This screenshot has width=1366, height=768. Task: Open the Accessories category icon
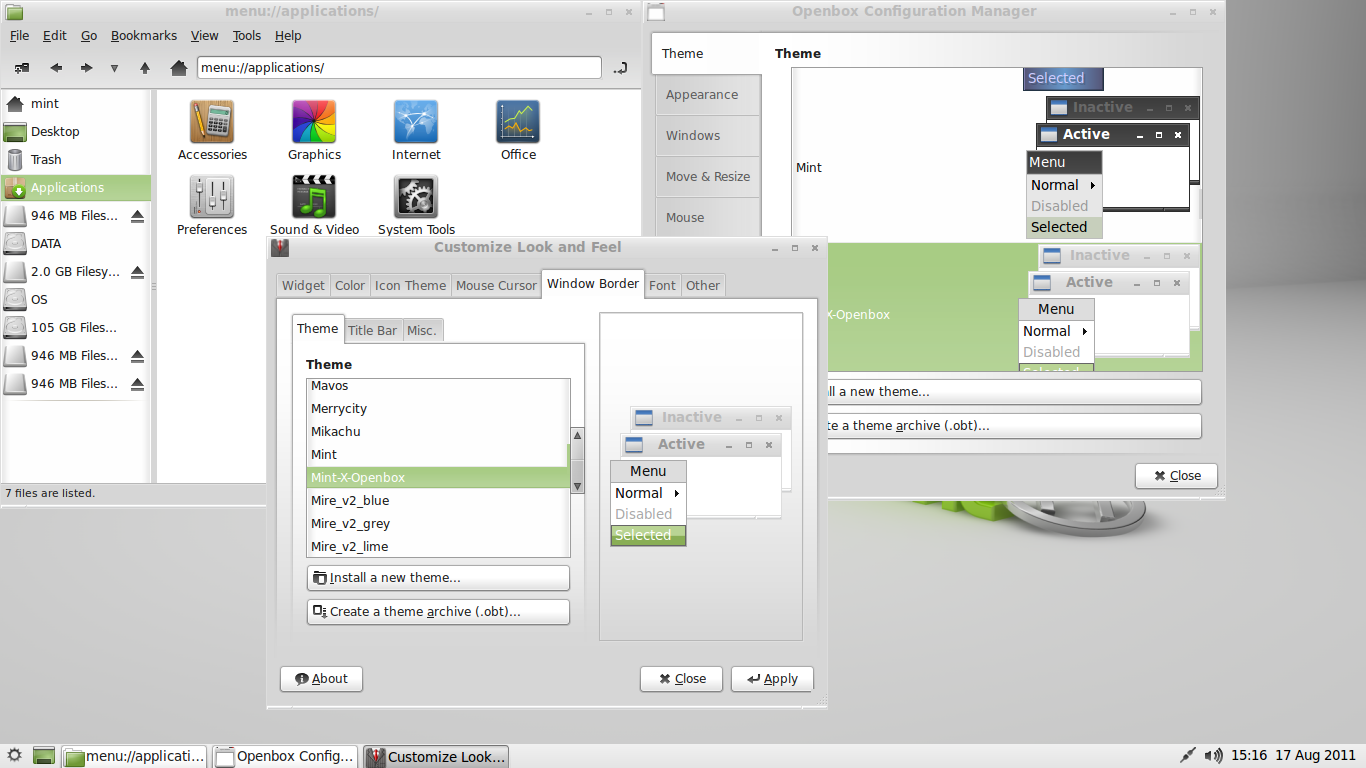click(212, 122)
